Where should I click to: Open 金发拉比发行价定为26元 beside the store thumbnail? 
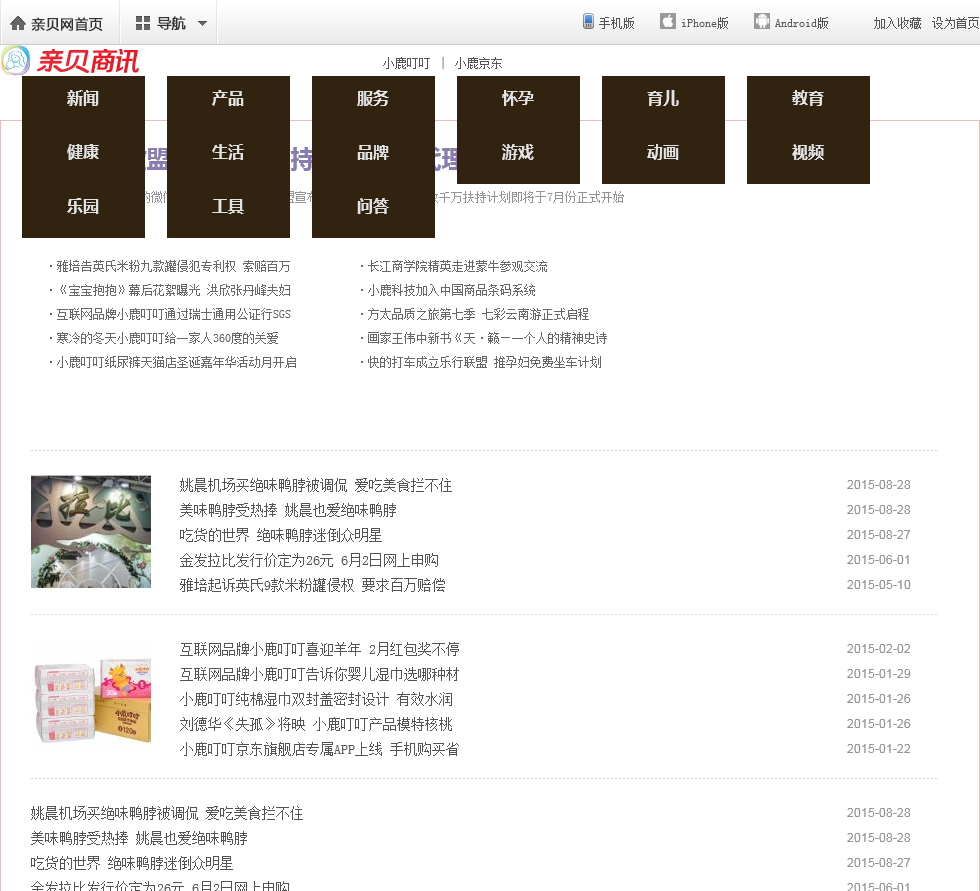[309, 560]
